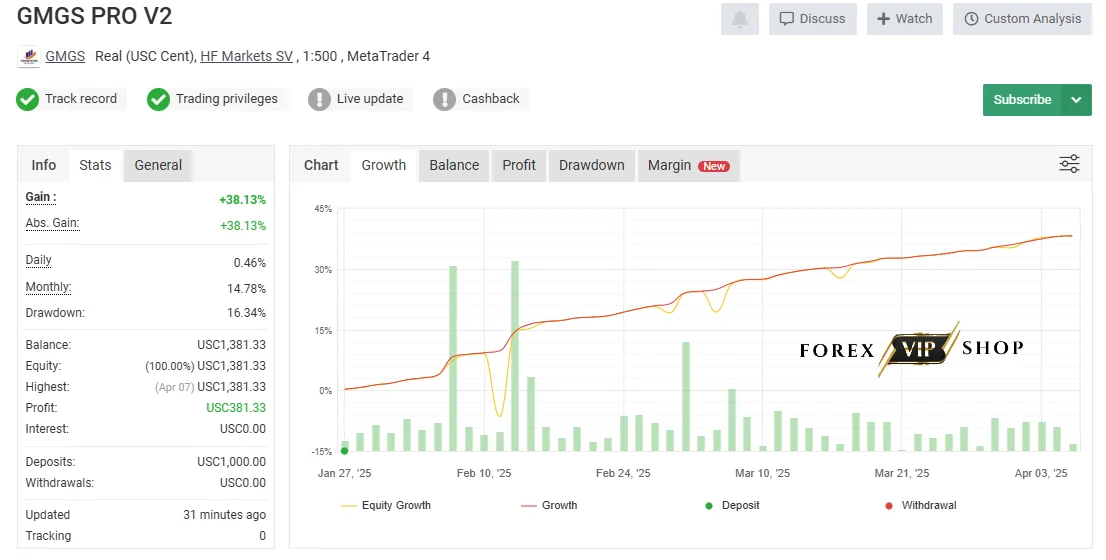Image resolution: width=1106 pixels, height=560 pixels.
Task: Open the Margin chart tab
Action: [x=688, y=165]
